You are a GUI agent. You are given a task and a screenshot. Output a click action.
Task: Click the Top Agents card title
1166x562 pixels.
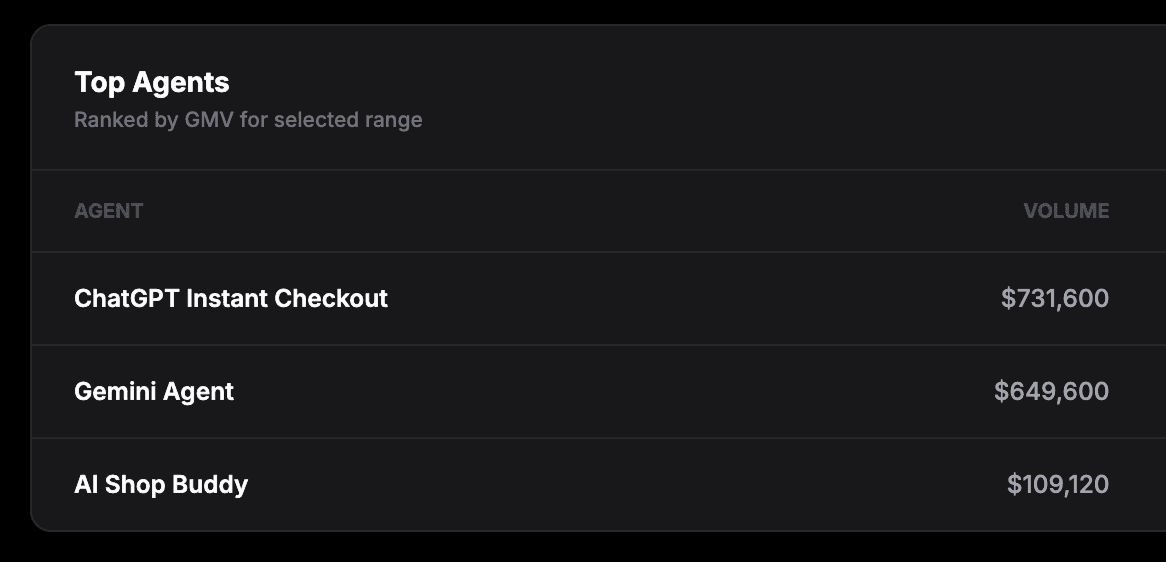pyautogui.click(x=152, y=83)
